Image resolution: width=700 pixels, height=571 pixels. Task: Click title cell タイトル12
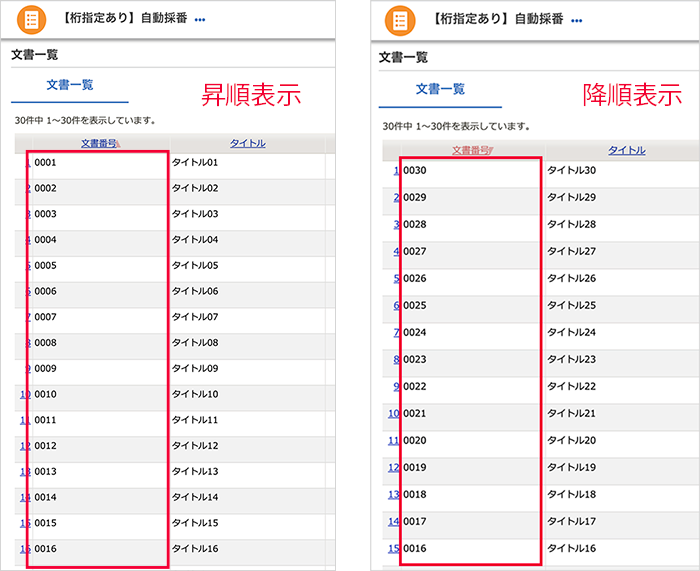click(195, 446)
